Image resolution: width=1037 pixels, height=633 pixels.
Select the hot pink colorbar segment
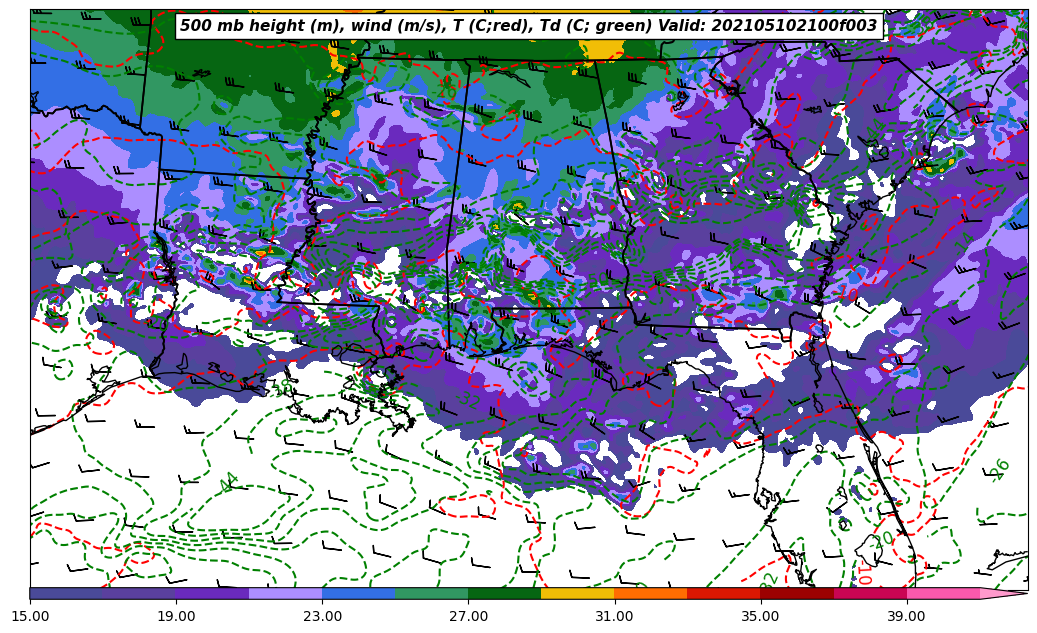pyautogui.click(x=943, y=593)
